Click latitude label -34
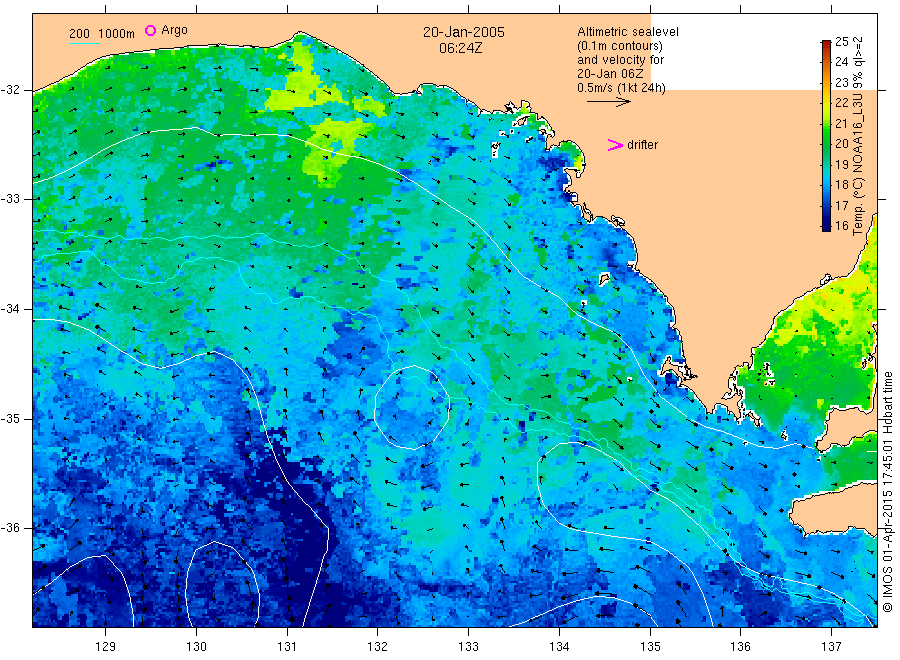The width and height of the screenshot is (900, 660). [10, 309]
